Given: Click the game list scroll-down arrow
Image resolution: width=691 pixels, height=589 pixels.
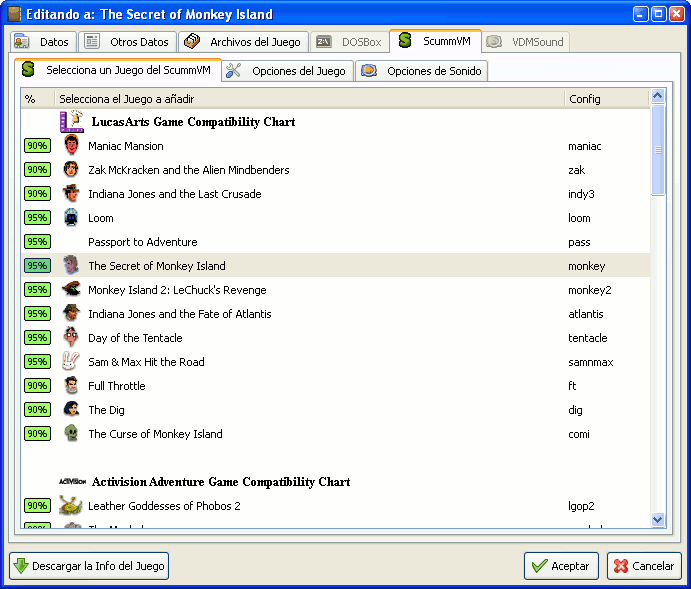Looking at the screenshot, I should 658,519.
